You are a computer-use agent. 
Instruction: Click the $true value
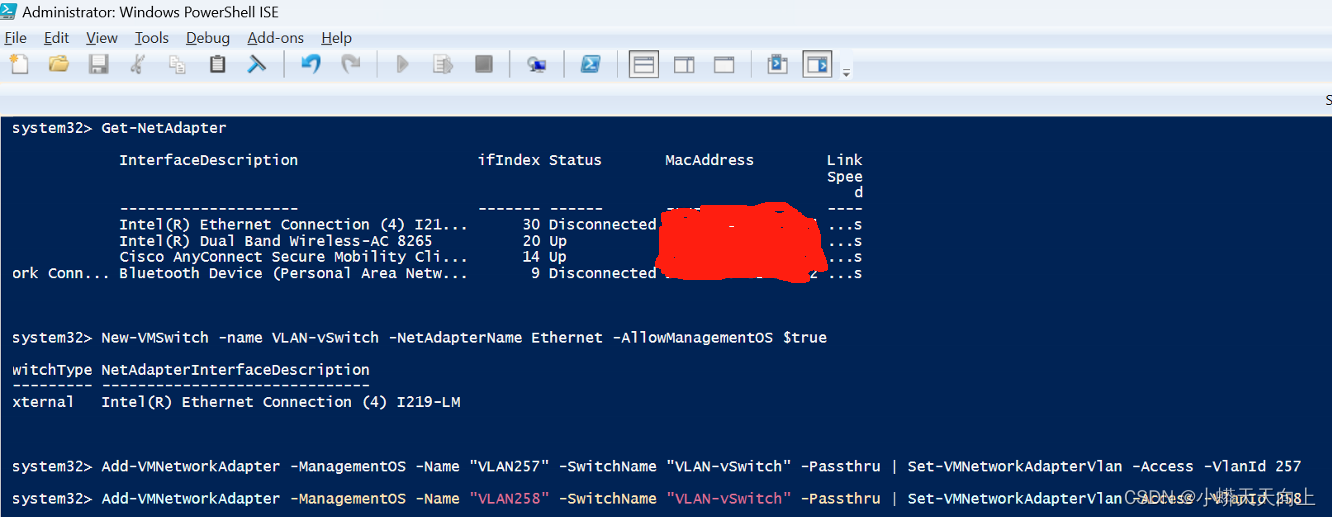point(805,338)
